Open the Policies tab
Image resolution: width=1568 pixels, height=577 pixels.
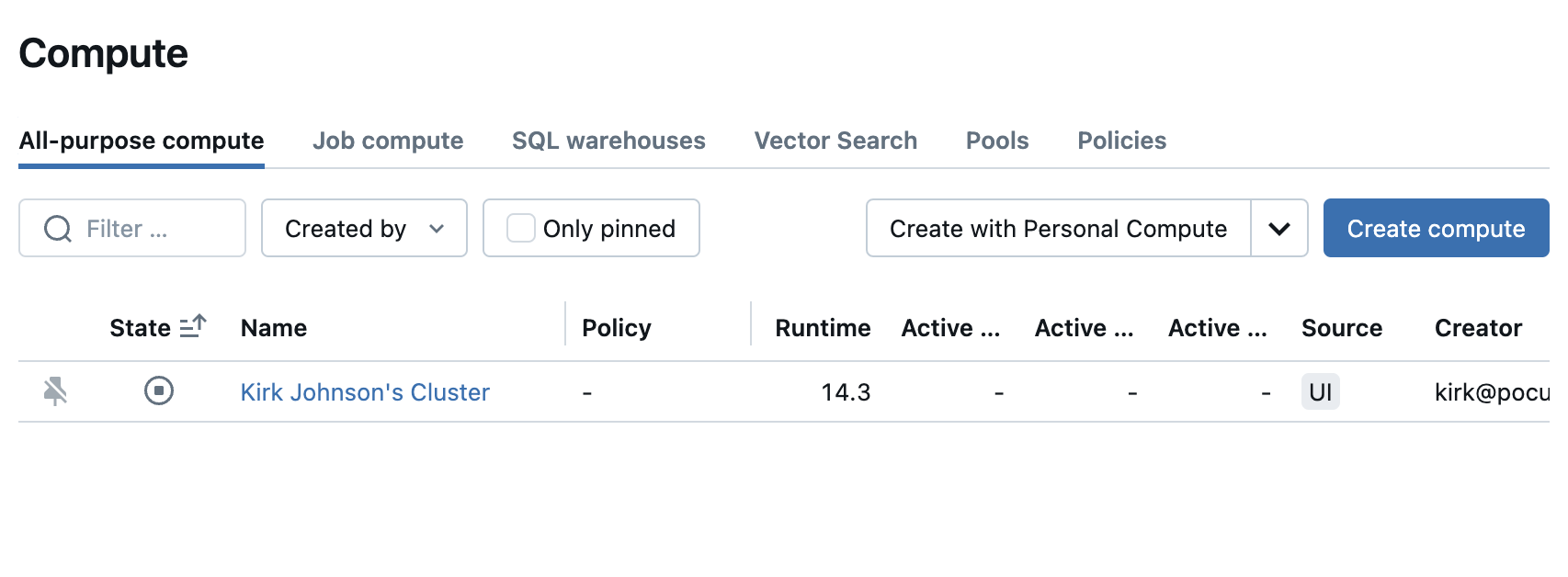click(x=1121, y=141)
